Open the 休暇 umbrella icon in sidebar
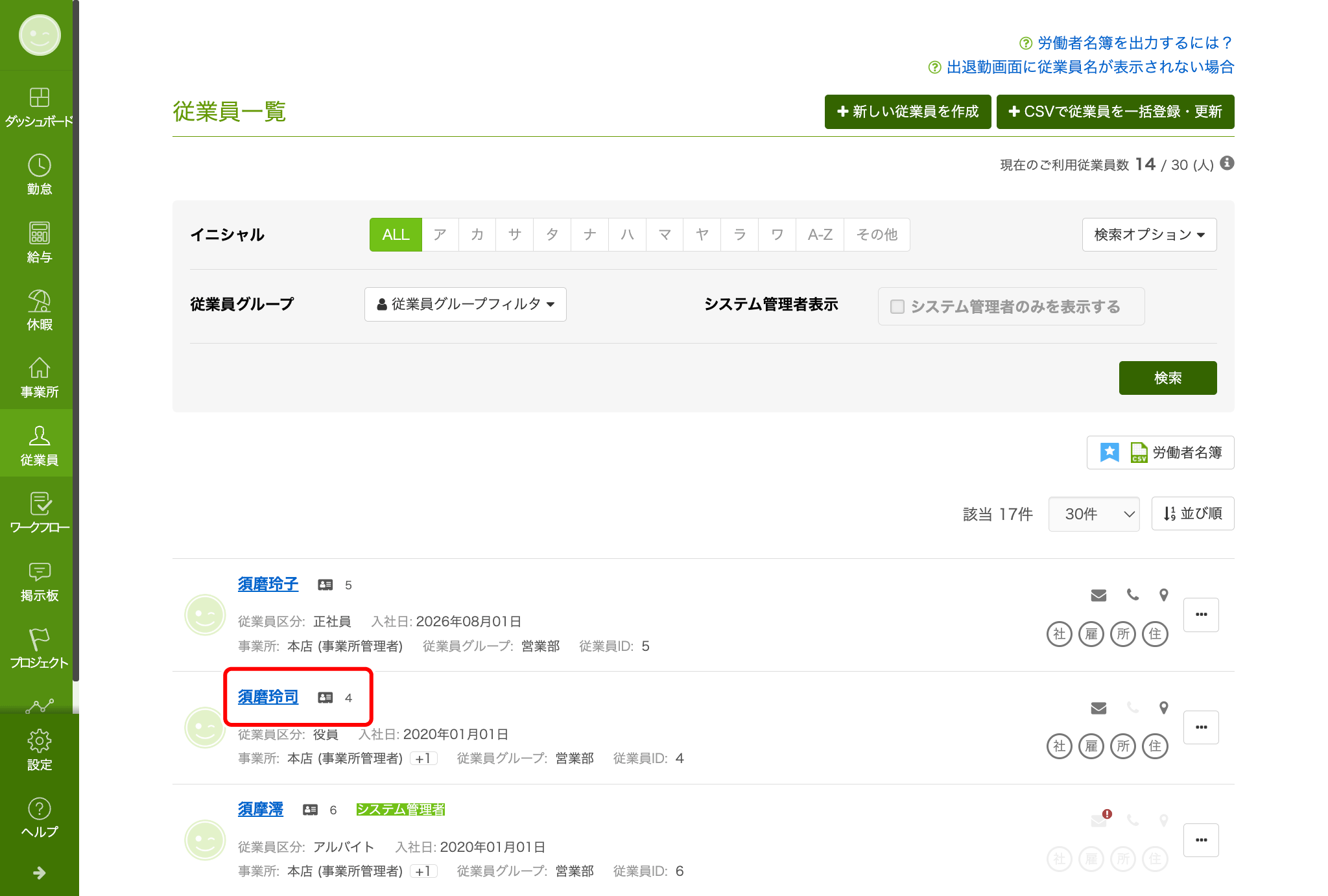The width and height of the screenshot is (1328, 896). pos(39,301)
